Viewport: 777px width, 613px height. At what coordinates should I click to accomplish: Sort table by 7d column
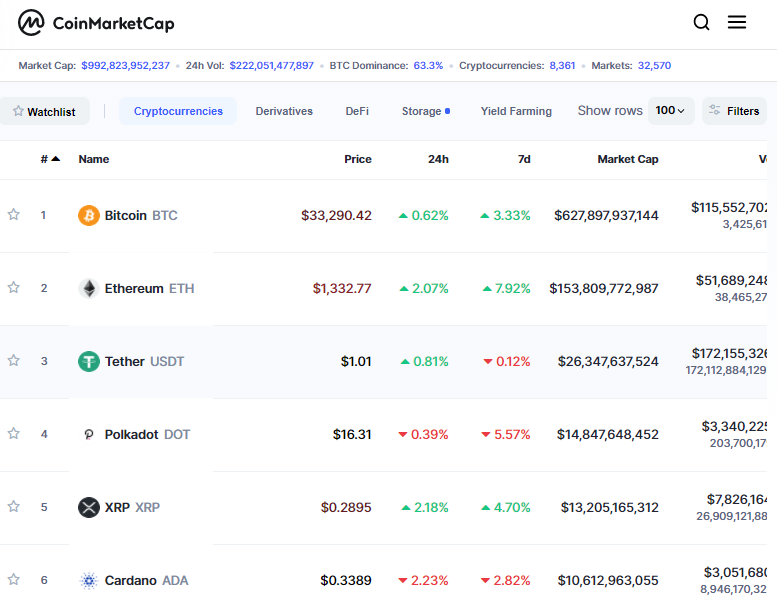(524, 159)
